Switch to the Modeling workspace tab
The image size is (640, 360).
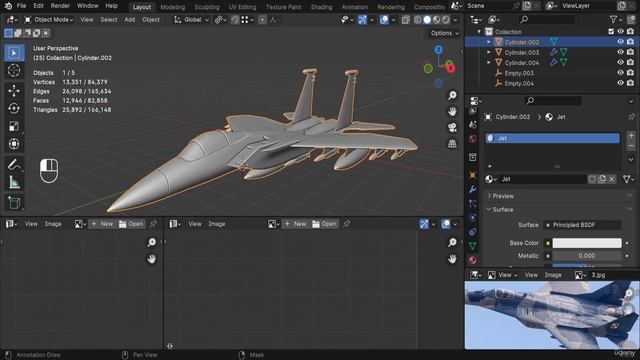point(172,7)
